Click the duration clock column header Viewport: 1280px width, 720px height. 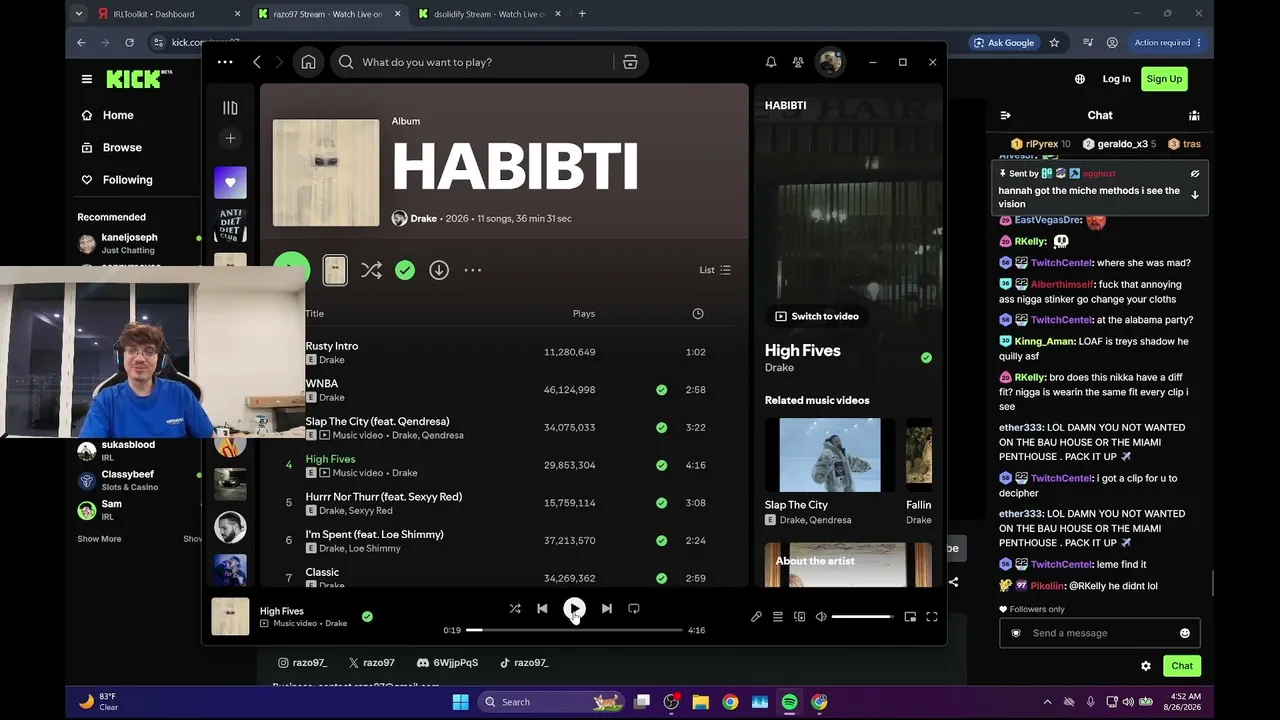(x=698, y=314)
